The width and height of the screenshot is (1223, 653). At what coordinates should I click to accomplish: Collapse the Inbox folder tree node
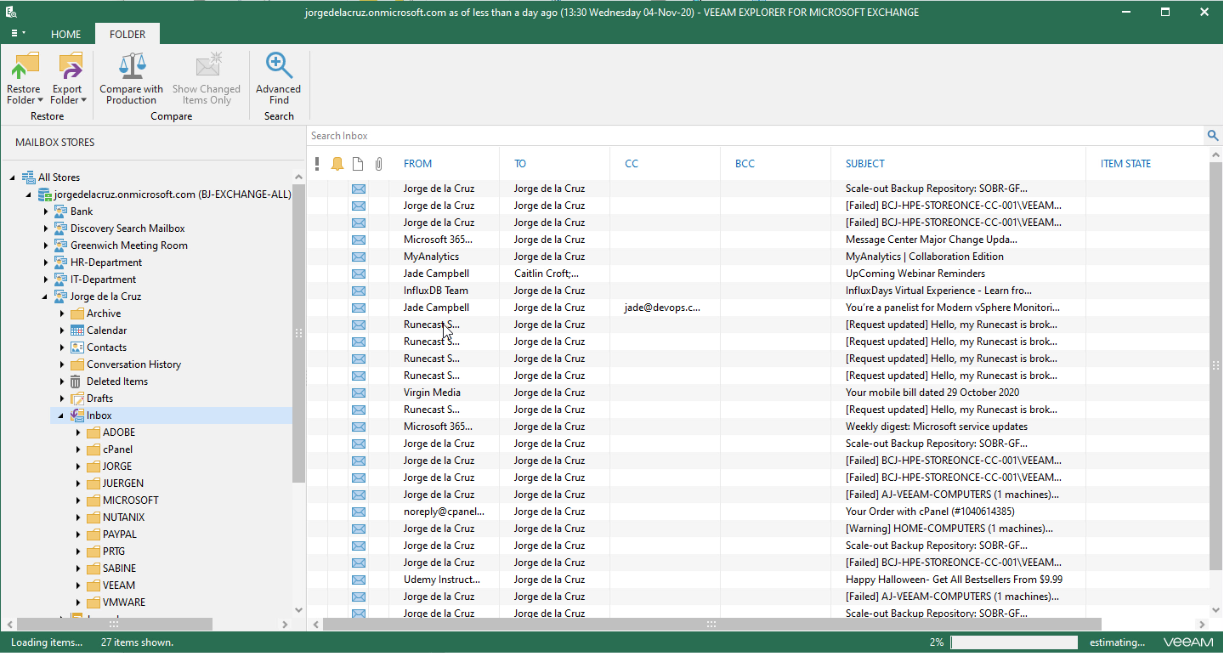(x=62, y=416)
